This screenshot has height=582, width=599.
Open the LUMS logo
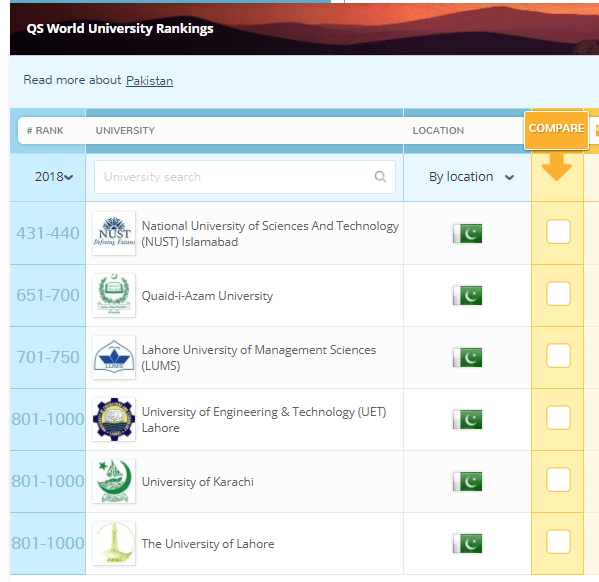point(114,357)
